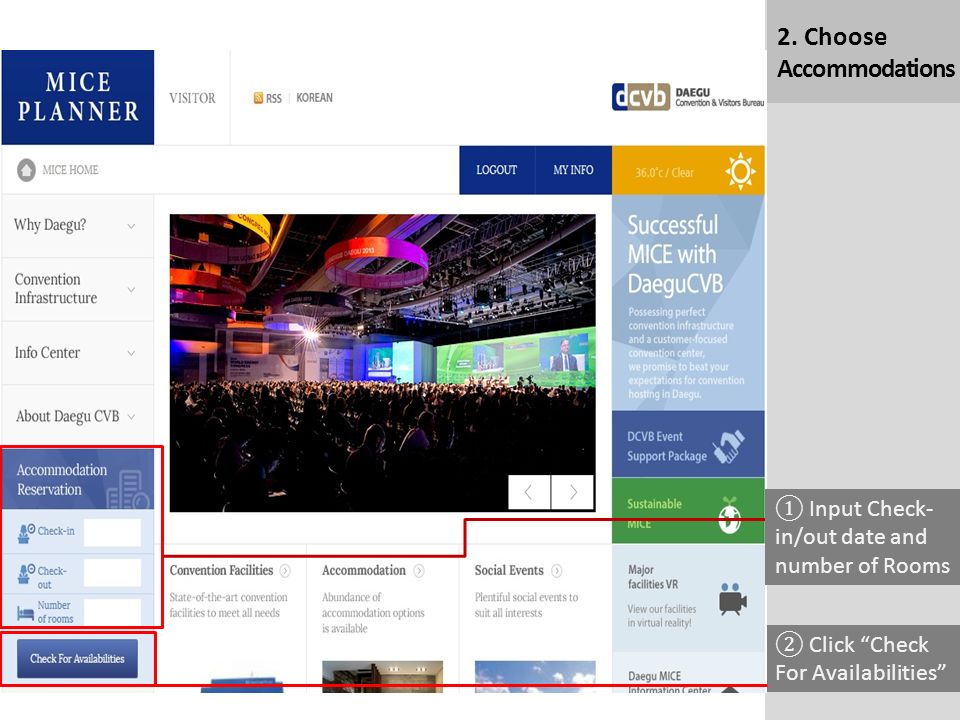Click the handshake icon on DCVB Event Support Package

coord(729,446)
